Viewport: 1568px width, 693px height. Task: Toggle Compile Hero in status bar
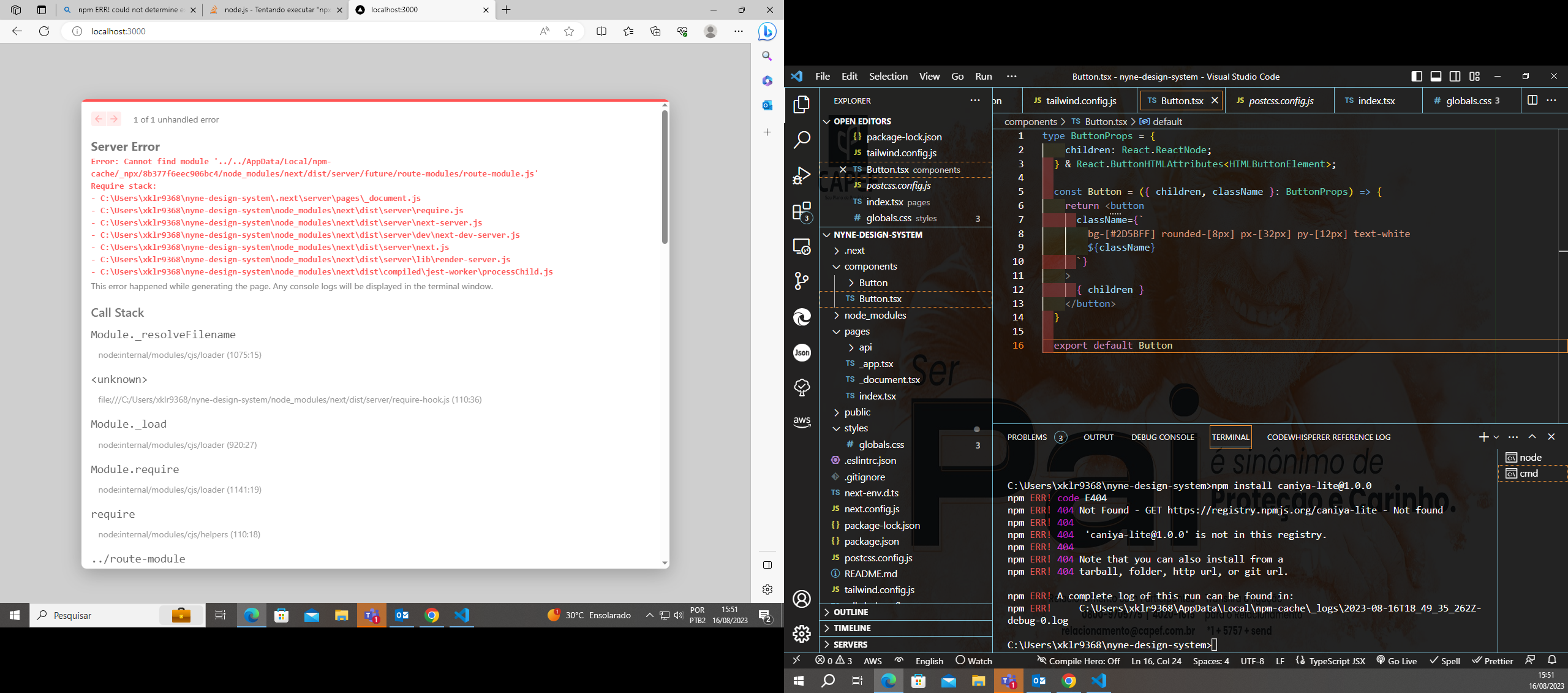point(1078,661)
